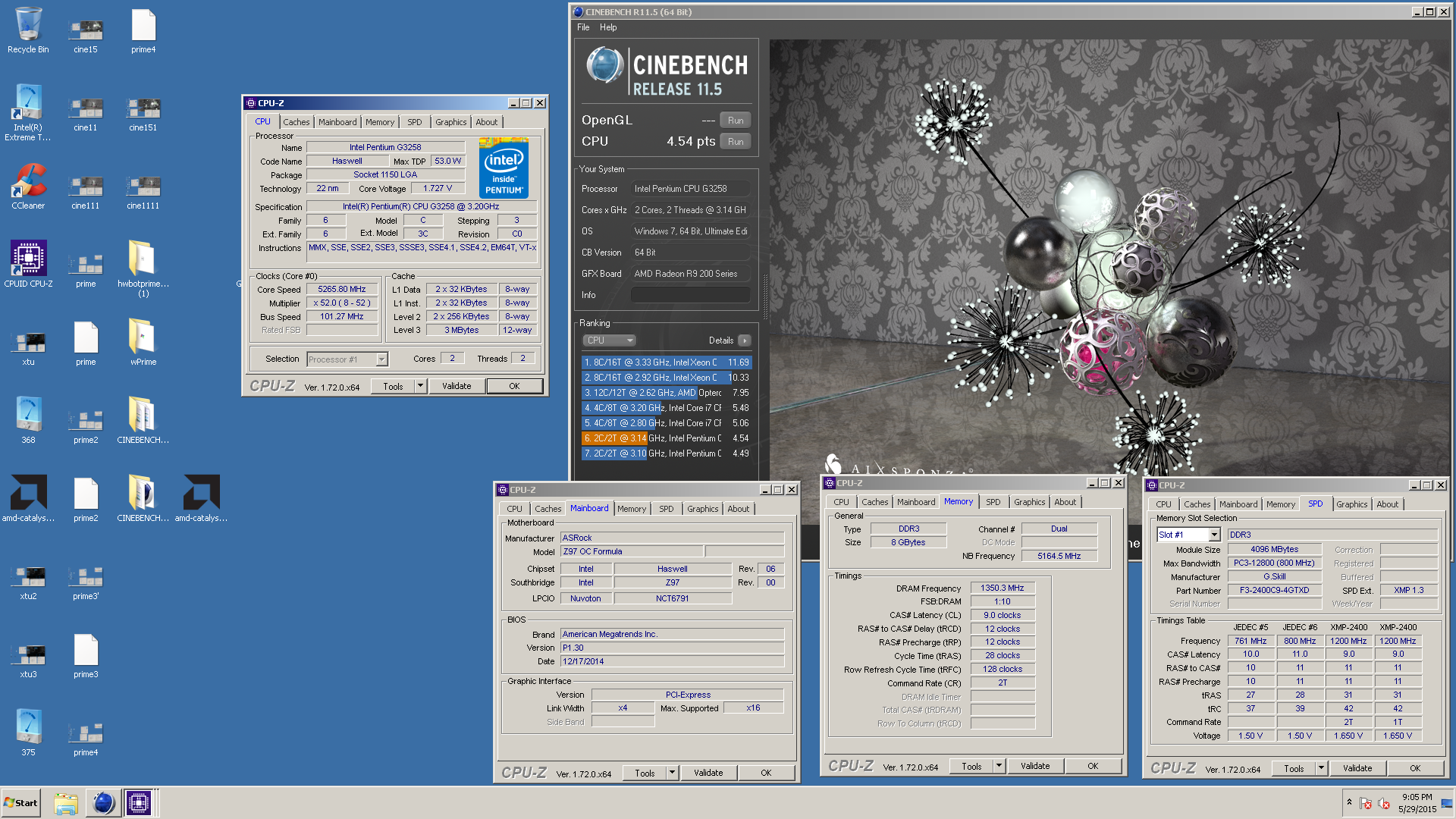Open the first CINEBENCH folder beside prime2
Screen dimensions: 1456x819
pyautogui.click(x=143, y=420)
